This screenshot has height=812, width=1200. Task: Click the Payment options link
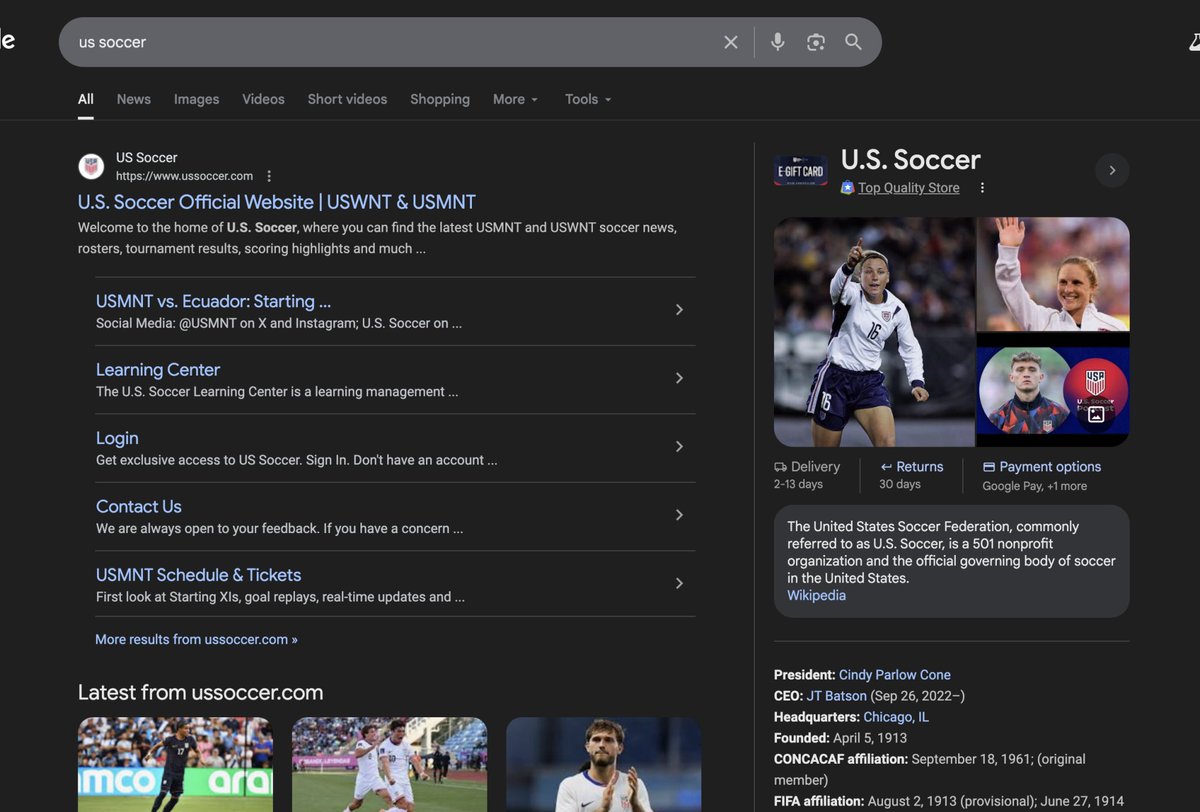point(1050,467)
